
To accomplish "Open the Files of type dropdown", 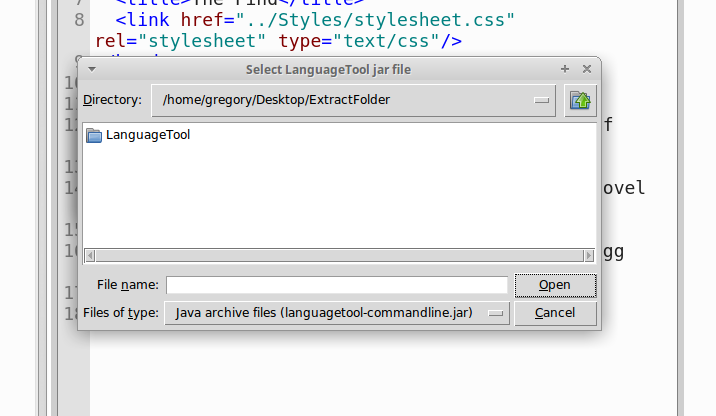I will coord(337,313).
